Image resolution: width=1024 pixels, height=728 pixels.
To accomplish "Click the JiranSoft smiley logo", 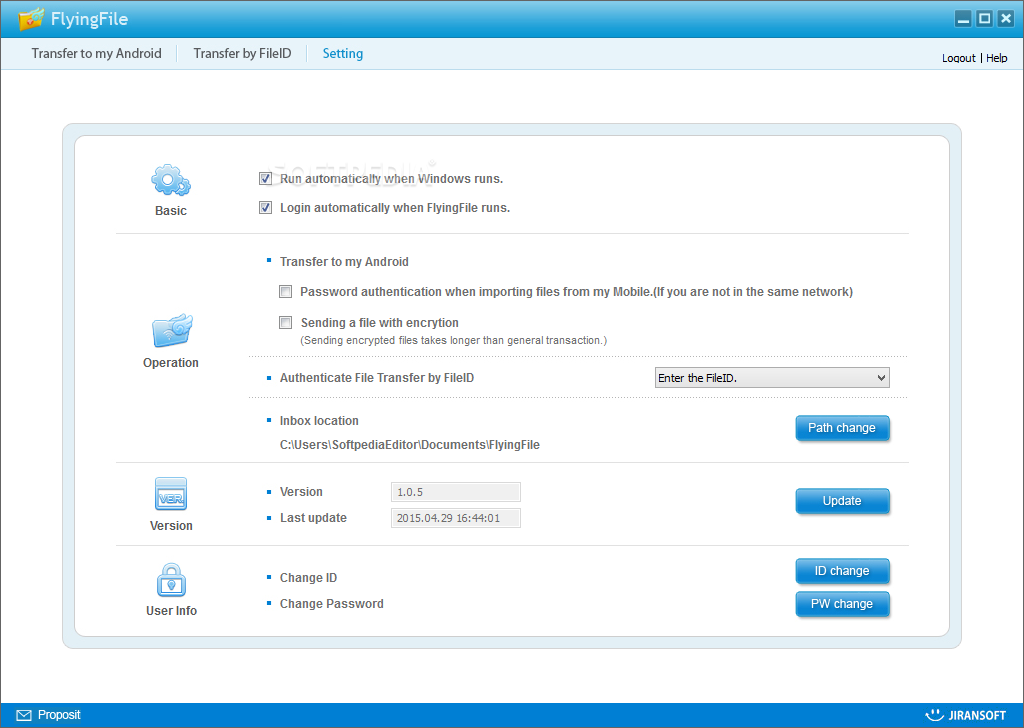I will [x=935, y=715].
